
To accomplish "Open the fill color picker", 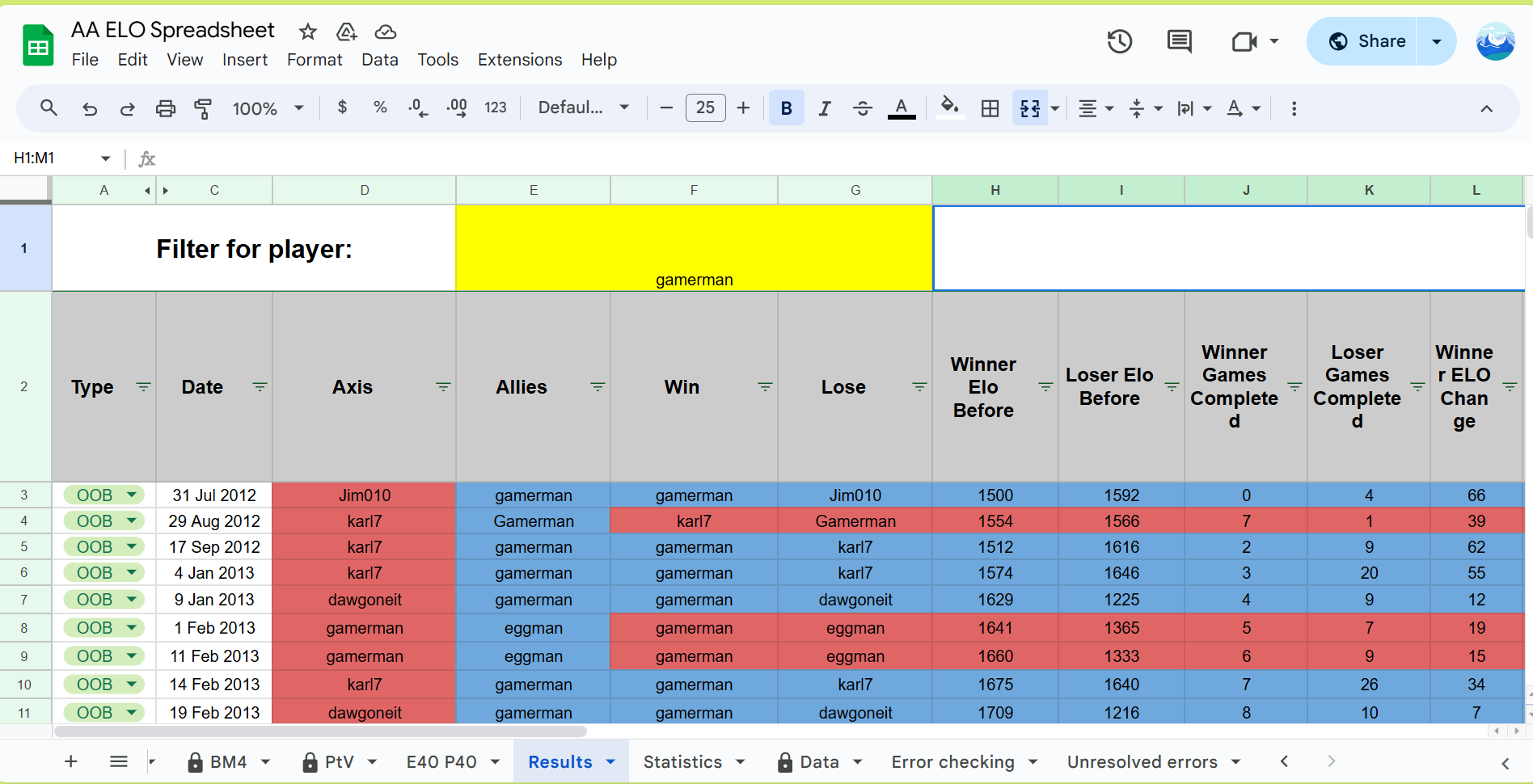I will pyautogui.click(x=949, y=107).
